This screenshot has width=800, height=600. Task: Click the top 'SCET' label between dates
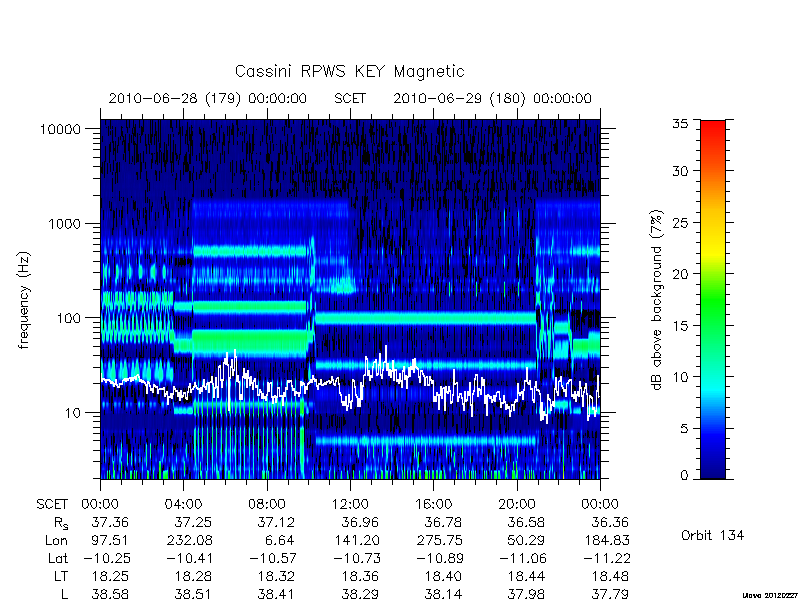click(x=350, y=98)
